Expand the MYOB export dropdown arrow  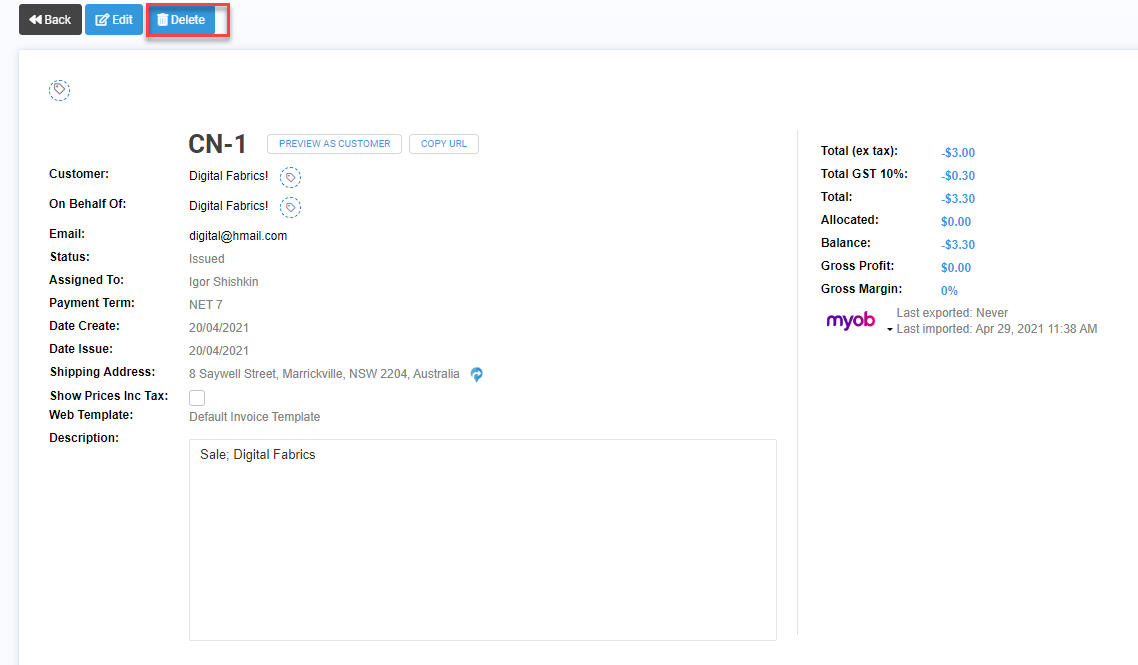[x=890, y=330]
